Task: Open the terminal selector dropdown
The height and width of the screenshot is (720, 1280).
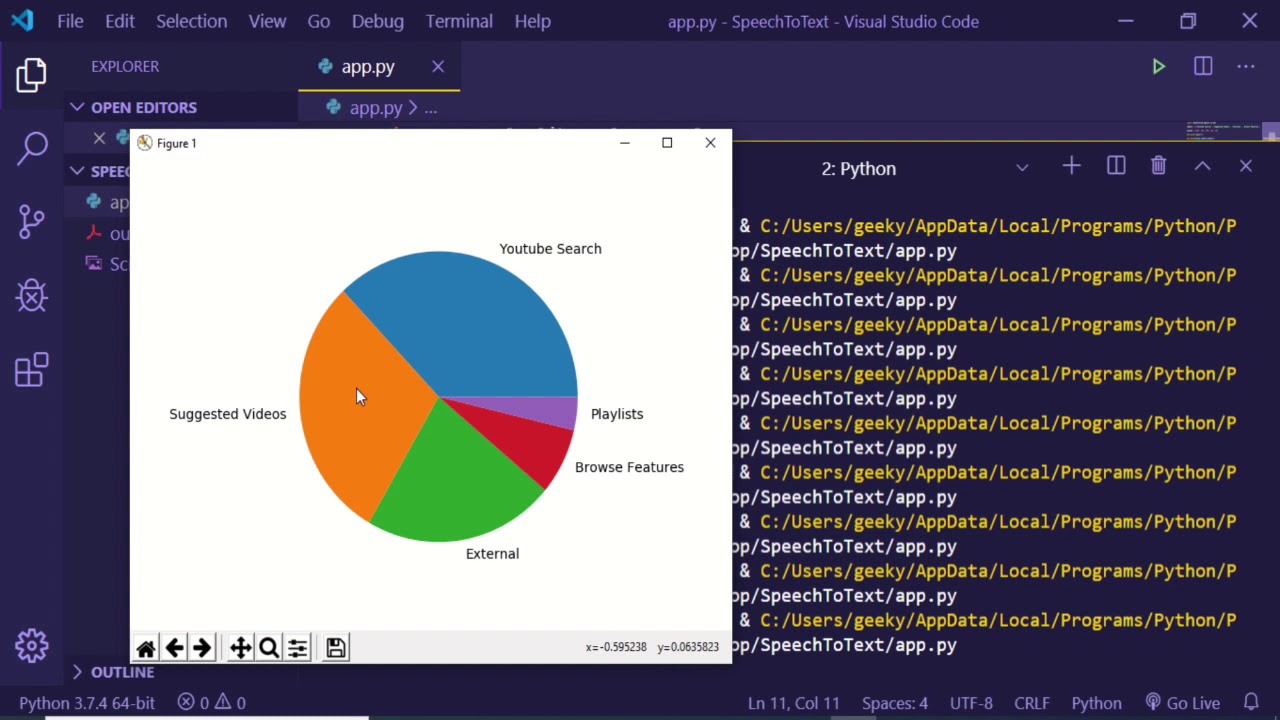Action: pyautogui.click(x=1022, y=168)
